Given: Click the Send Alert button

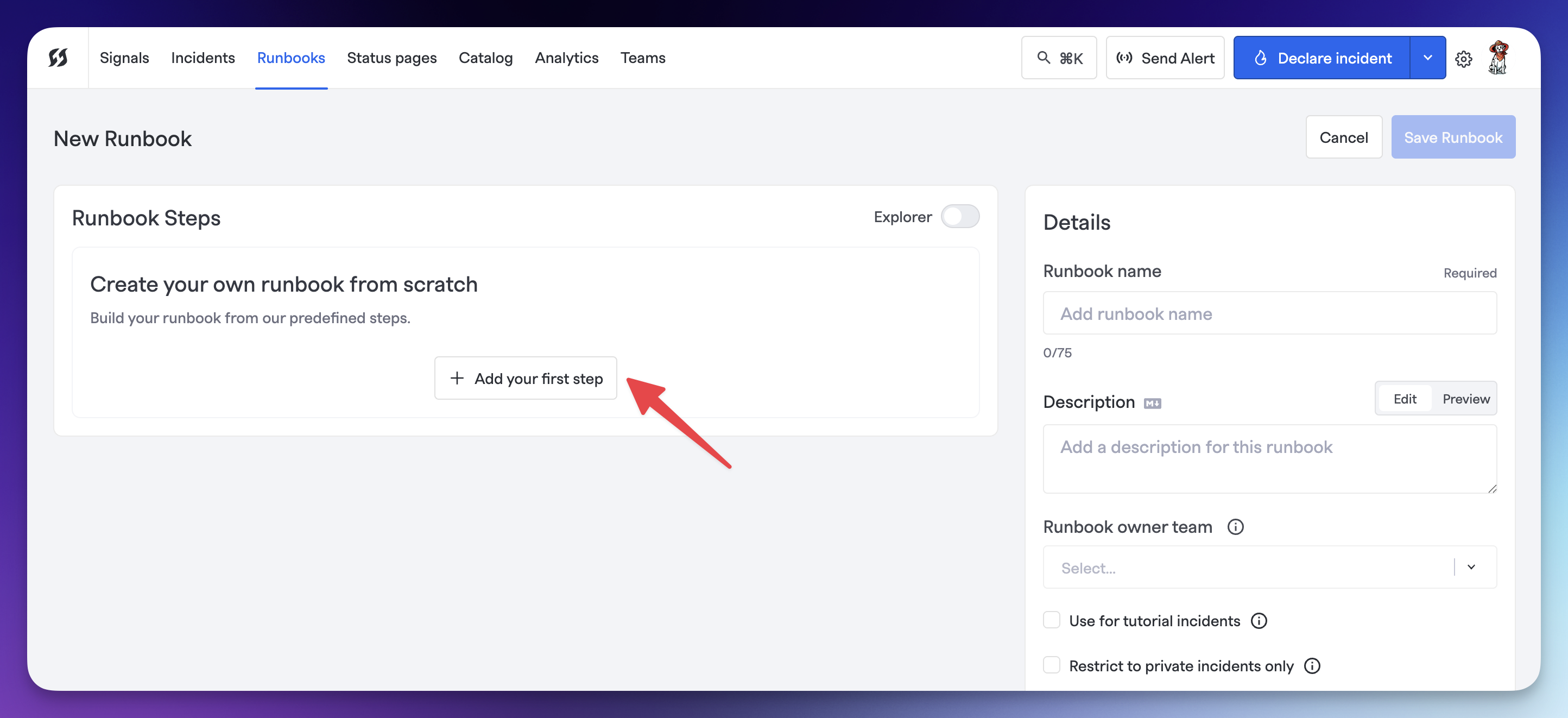Looking at the screenshot, I should (1165, 58).
